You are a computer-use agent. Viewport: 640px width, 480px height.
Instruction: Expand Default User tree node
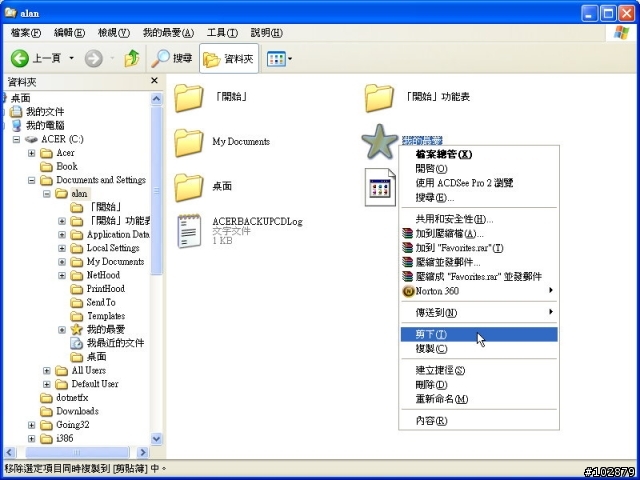pyautogui.click(x=47, y=384)
